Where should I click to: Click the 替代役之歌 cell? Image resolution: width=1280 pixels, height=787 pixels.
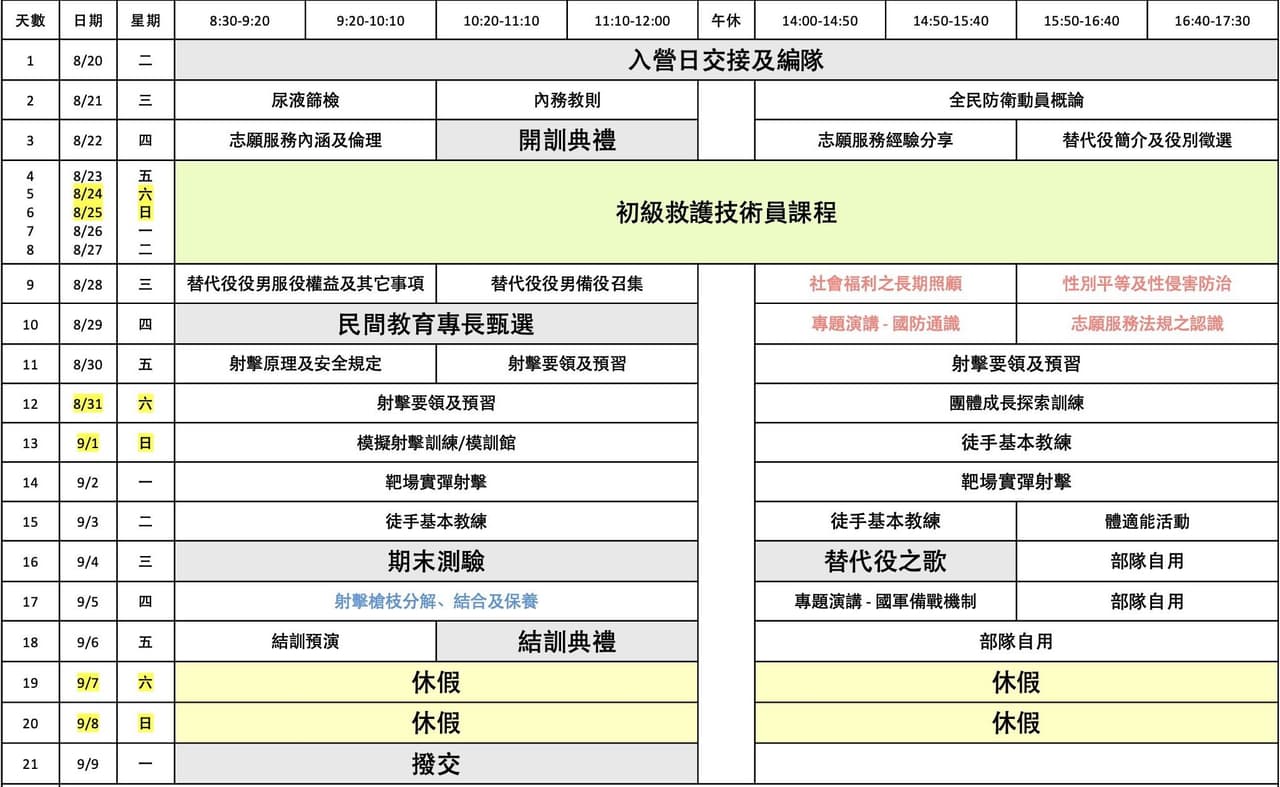pyautogui.click(x=885, y=561)
